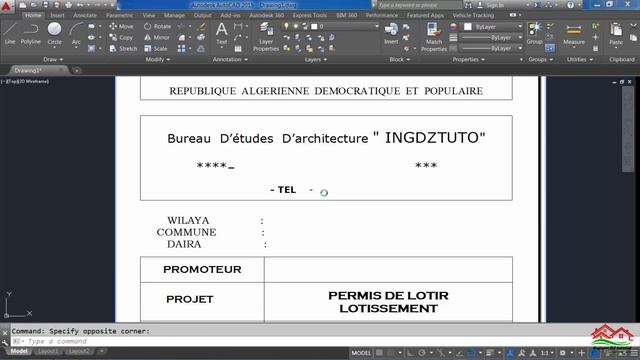This screenshot has width=640, height=360.
Task: Toggle ortho mode in status bar
Action: coord(411,353)
